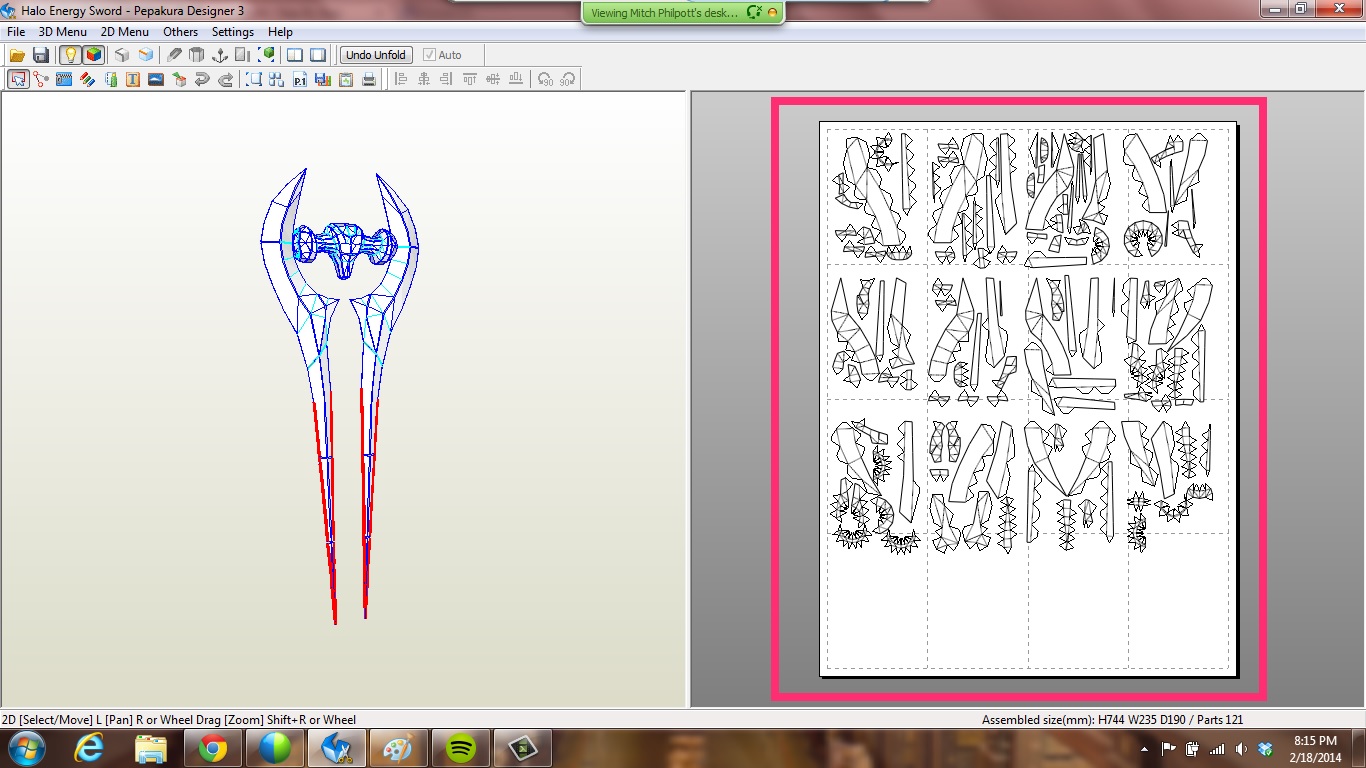Open the Help menu

[x=280, y=32]
